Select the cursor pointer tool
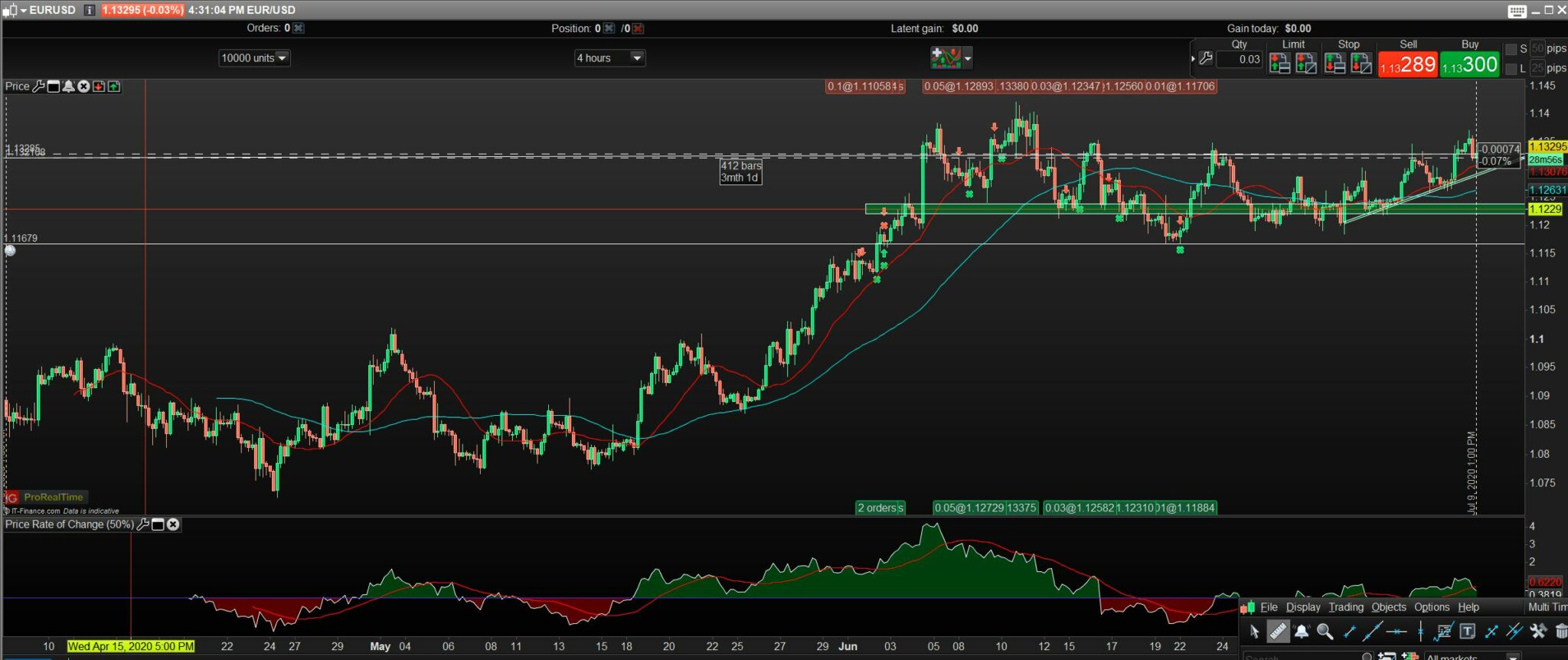 pyautogui.click(x=1254, y=632)
